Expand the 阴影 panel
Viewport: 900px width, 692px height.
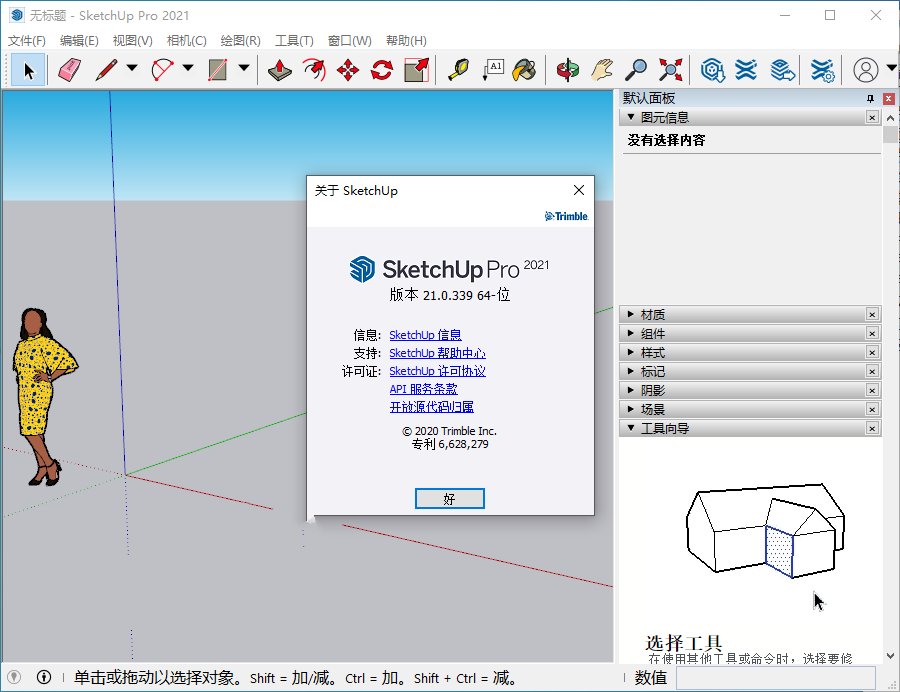click(x=631, y=390)
